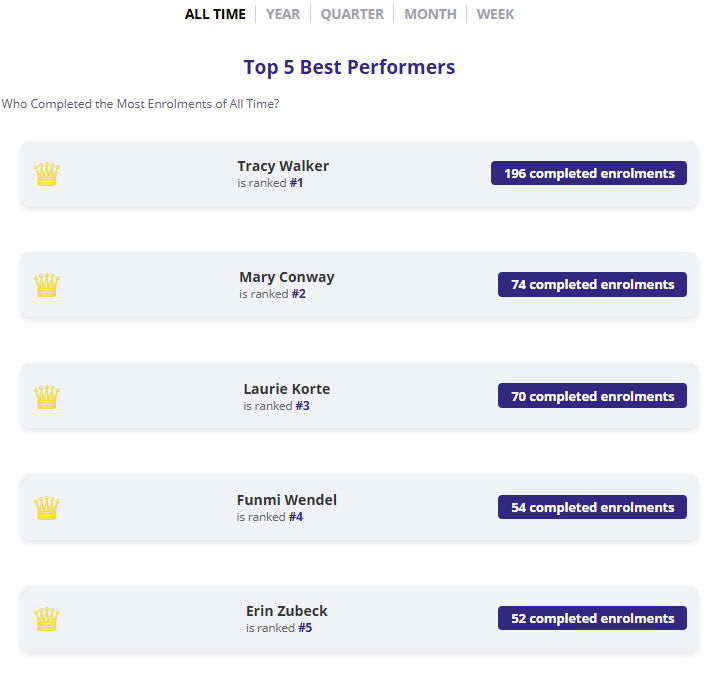Click the 196 completed enrolments badge
Viewport: 720px width, 674px height.
coord(589,173)
